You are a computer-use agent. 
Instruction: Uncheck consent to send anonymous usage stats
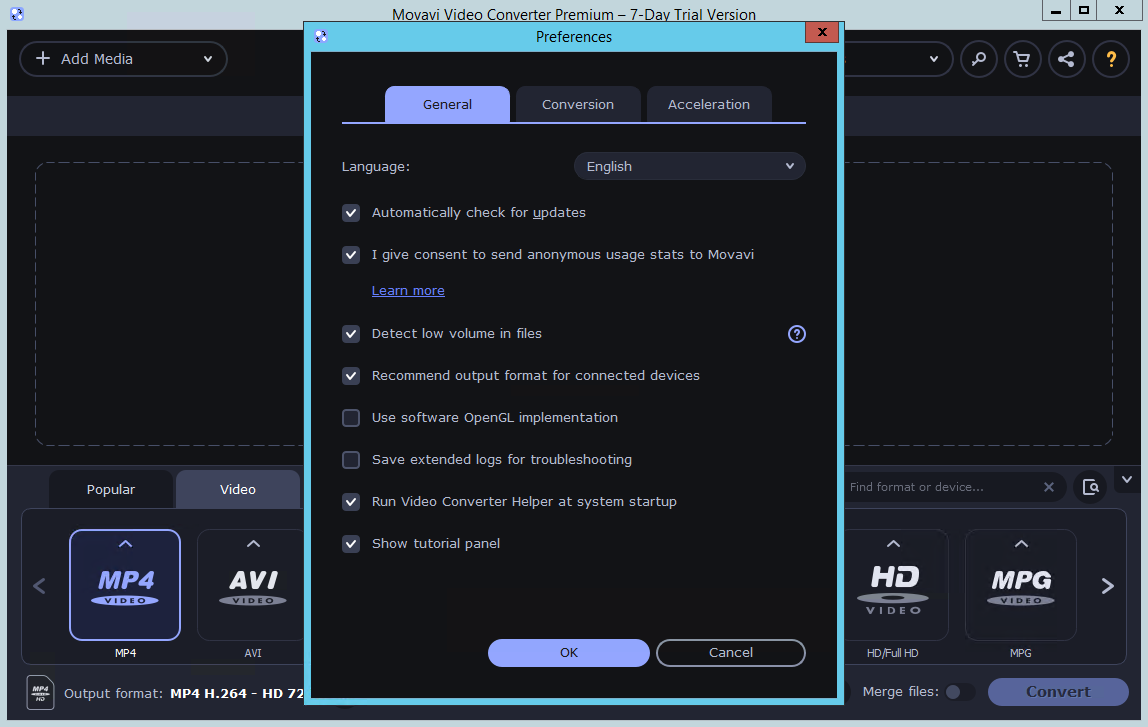click(x=351, y=255)
